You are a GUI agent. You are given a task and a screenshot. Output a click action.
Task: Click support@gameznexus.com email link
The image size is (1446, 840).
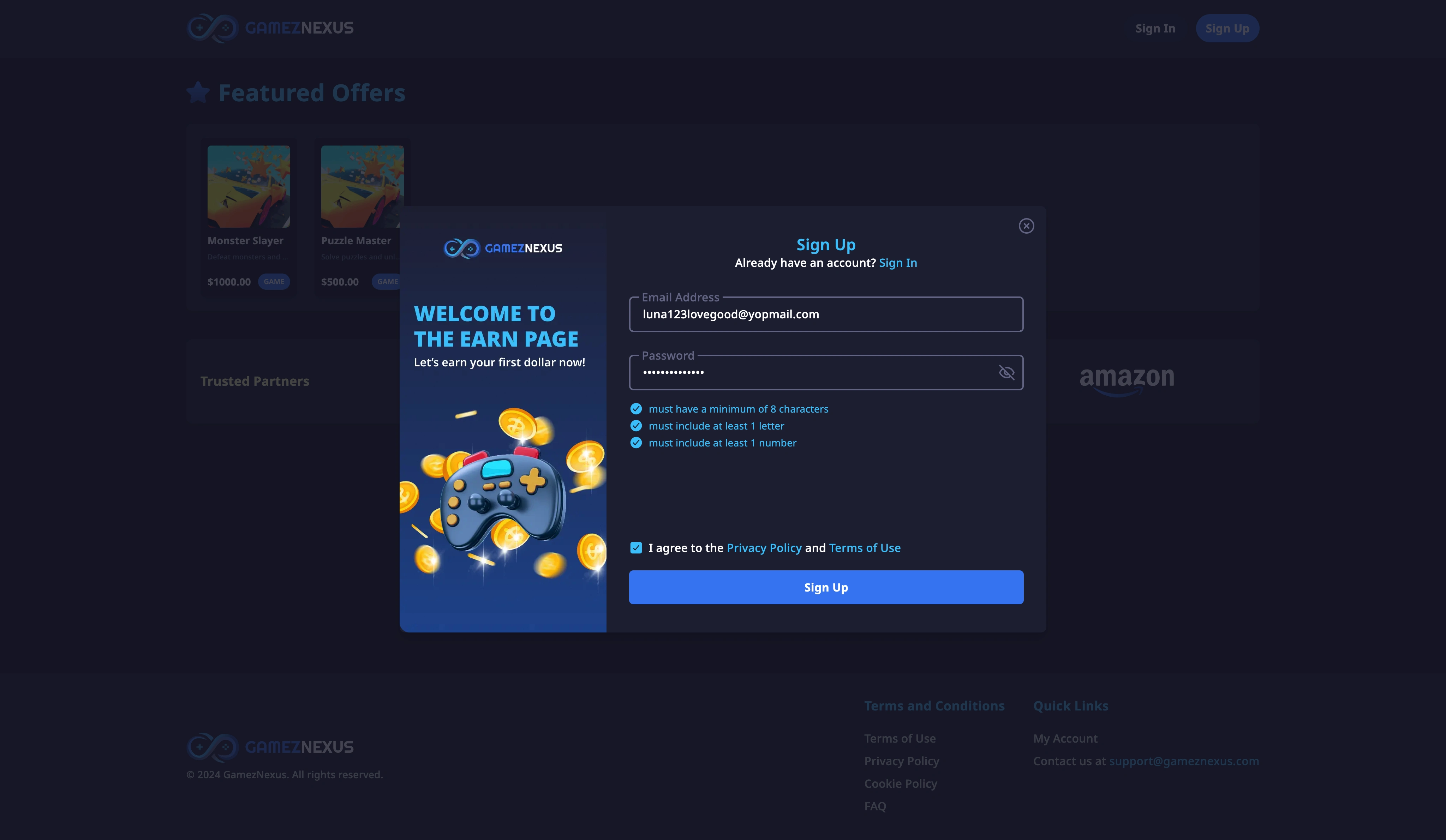[x=1184, y=761]
